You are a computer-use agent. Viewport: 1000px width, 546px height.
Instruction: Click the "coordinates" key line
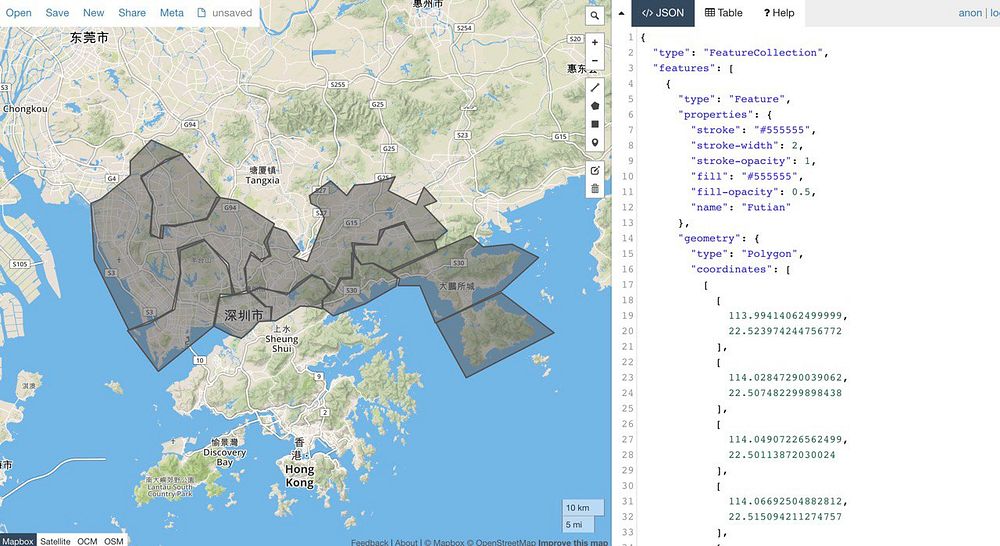click(x=740, y=269)
